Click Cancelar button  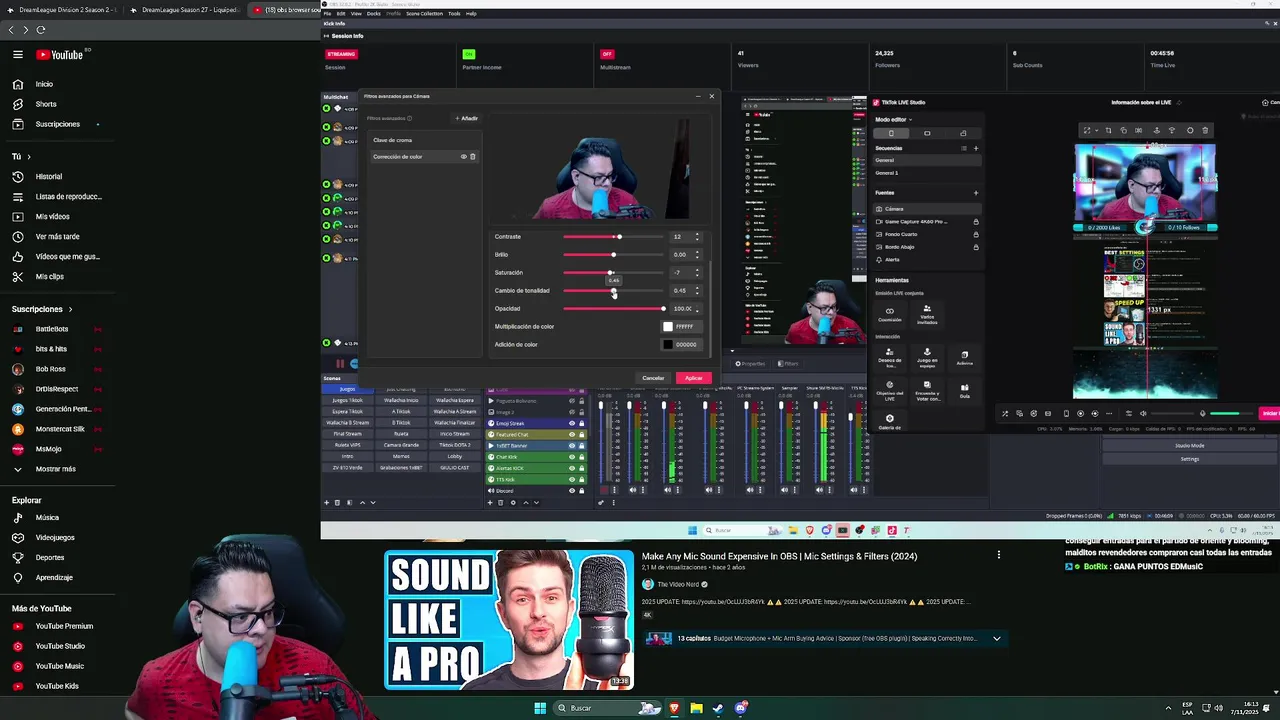(x=653, y=378)
